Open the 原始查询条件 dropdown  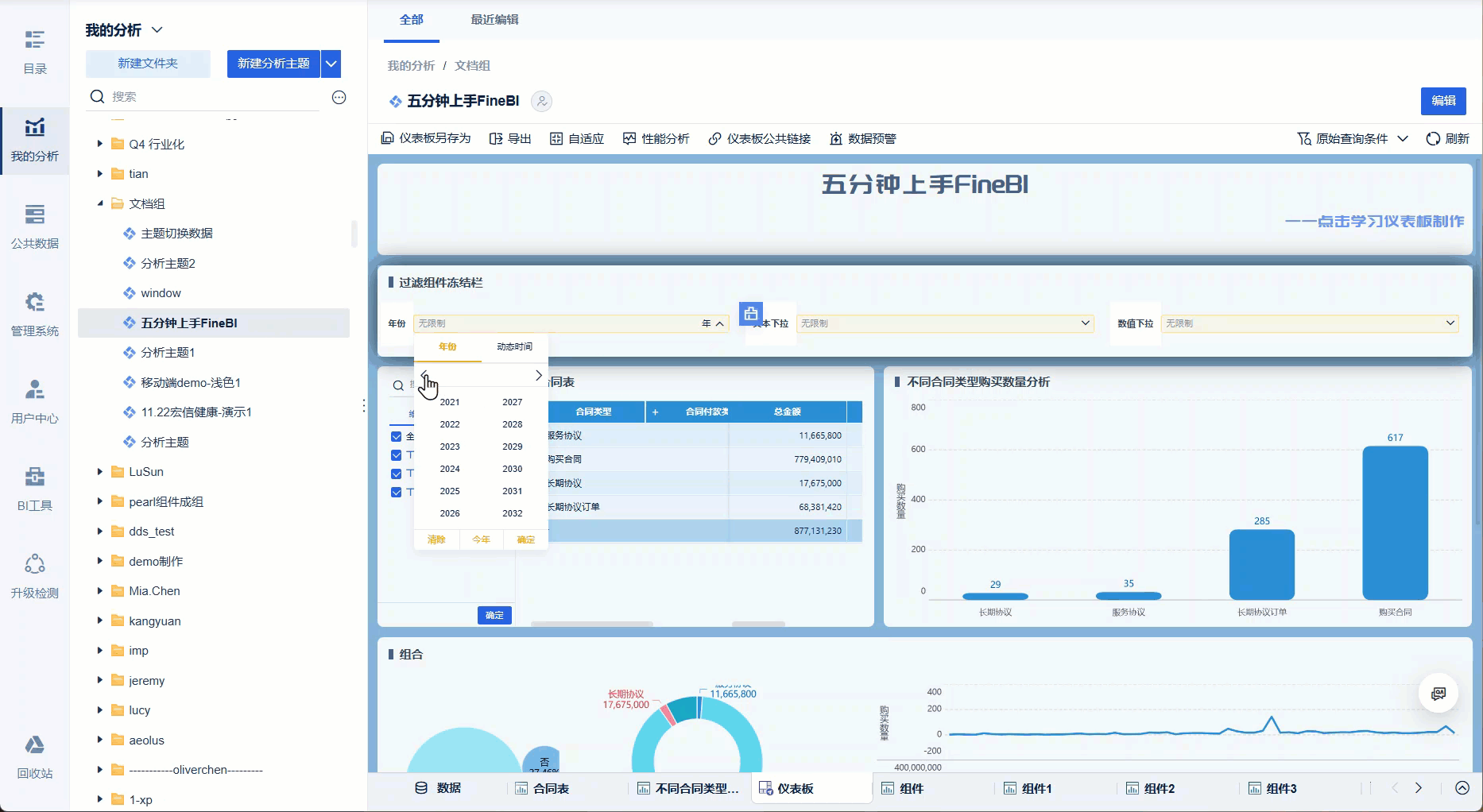coord(1353,138)
